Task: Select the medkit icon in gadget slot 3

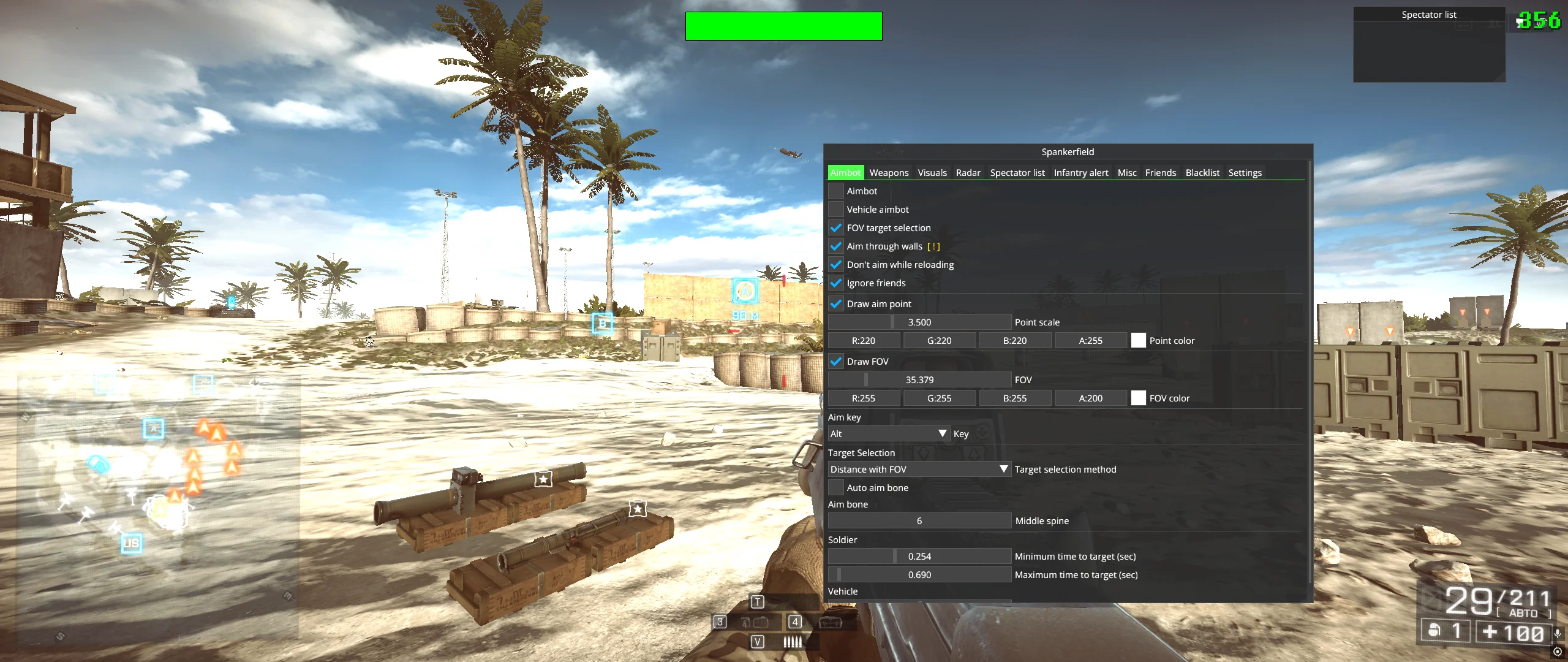Action: click(x=760, y=622)
